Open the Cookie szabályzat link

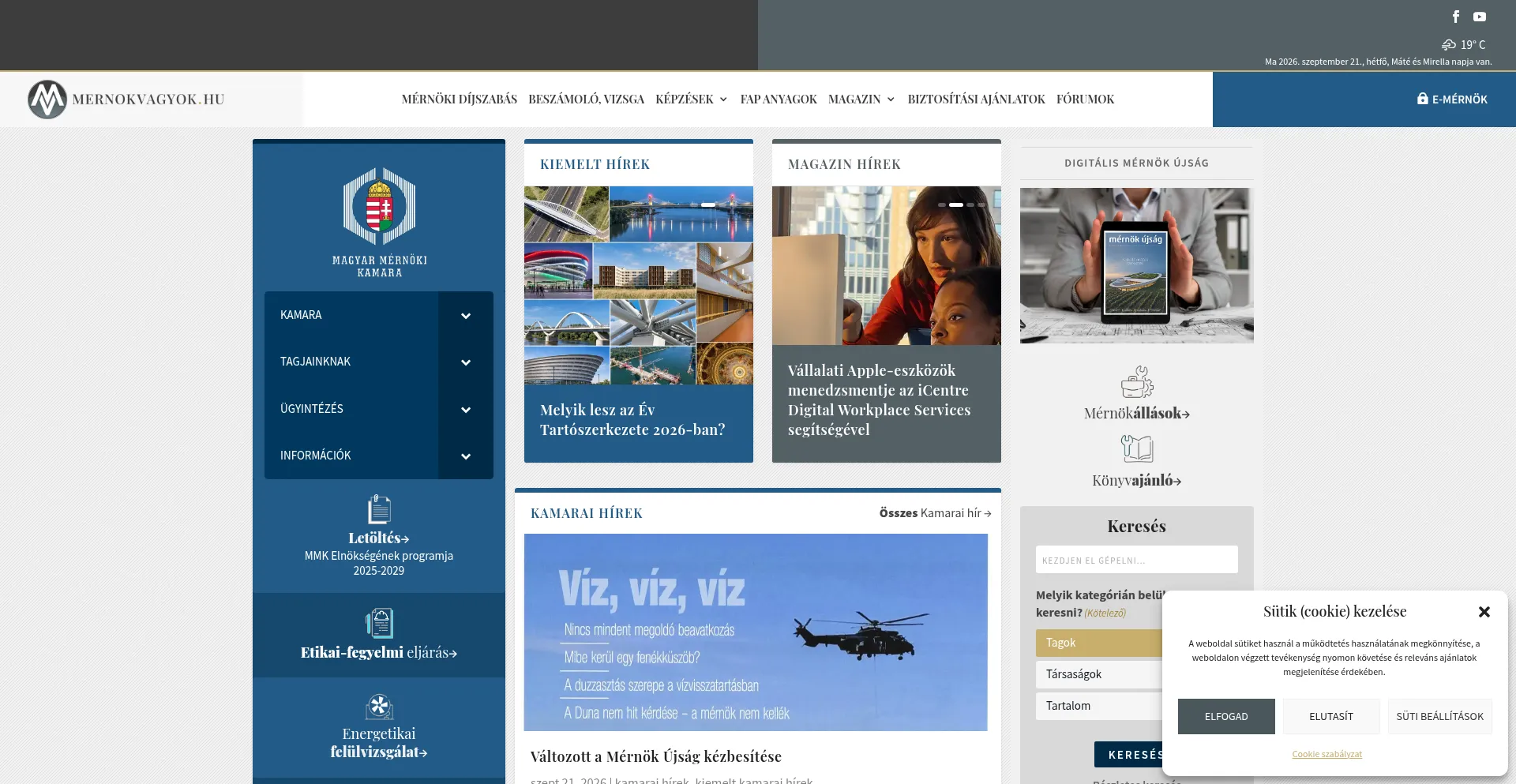tap(1327, 755)
